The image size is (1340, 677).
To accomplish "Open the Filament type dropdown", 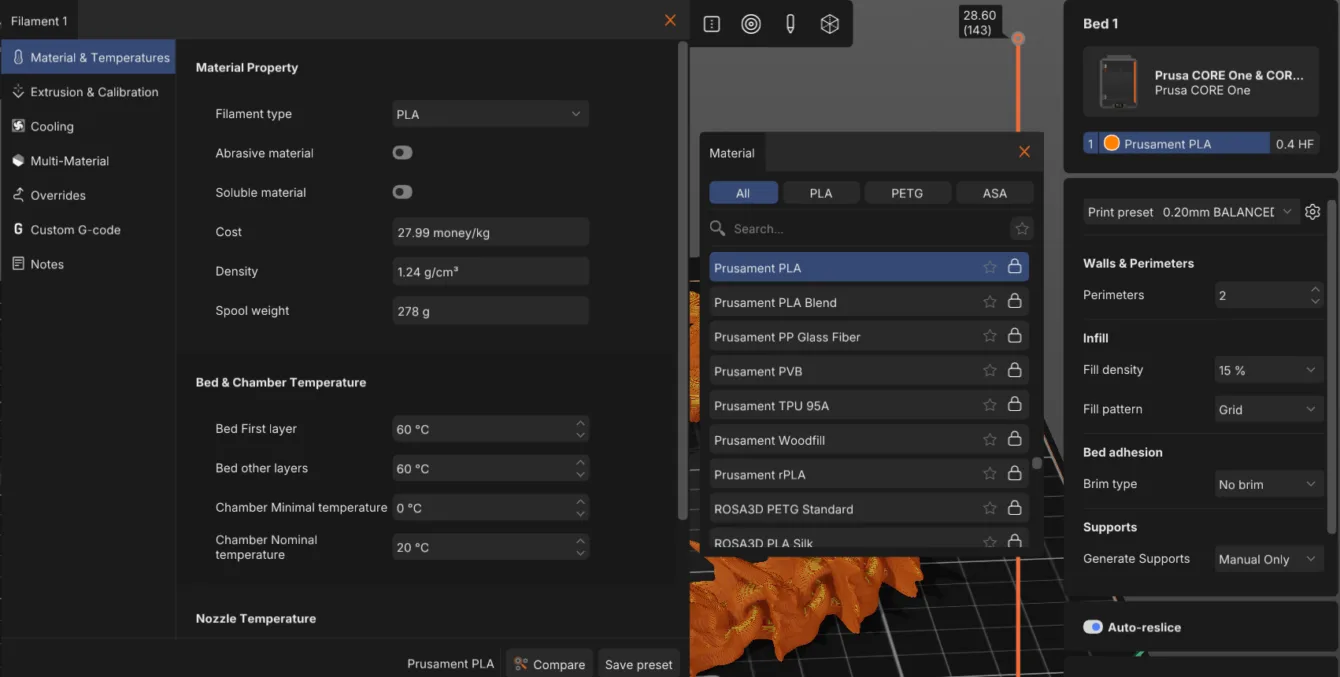I will pos(490,114).
